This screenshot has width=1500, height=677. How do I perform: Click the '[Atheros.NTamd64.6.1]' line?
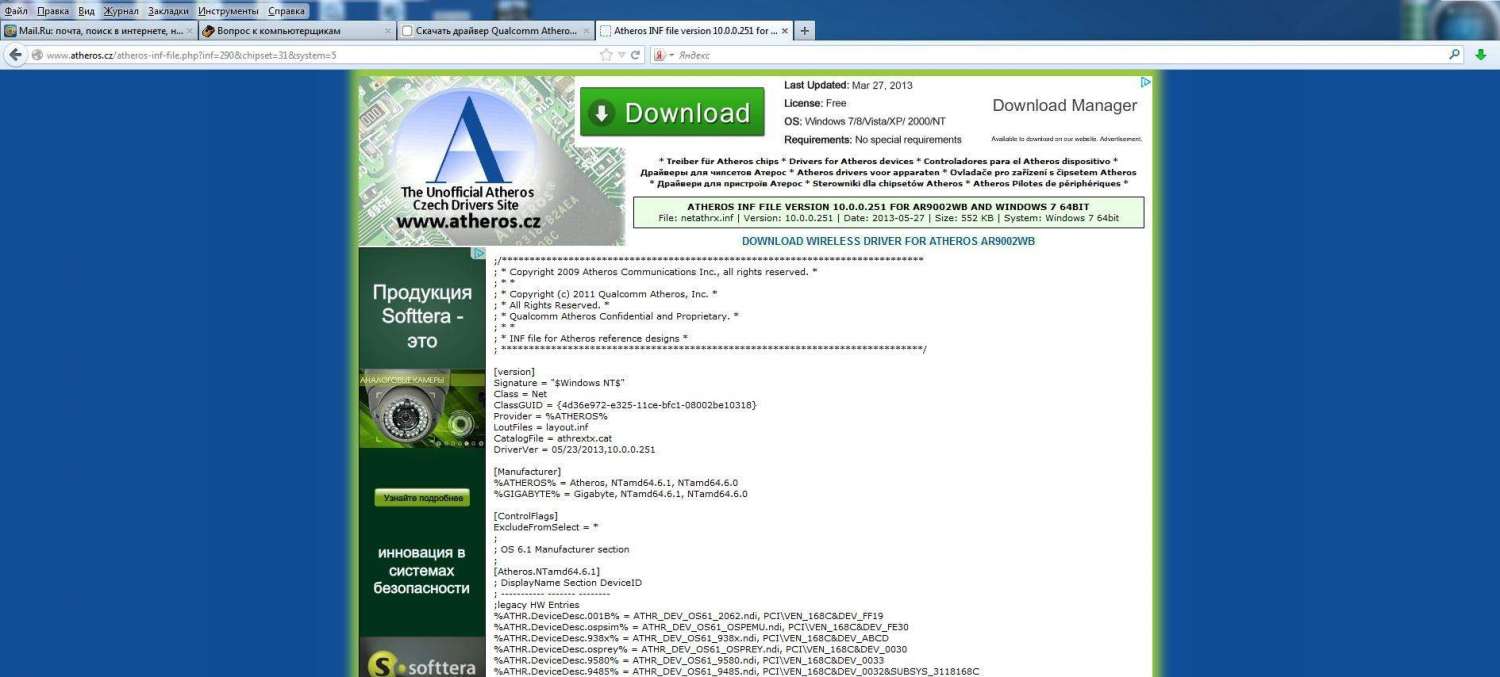click(547, 571)
